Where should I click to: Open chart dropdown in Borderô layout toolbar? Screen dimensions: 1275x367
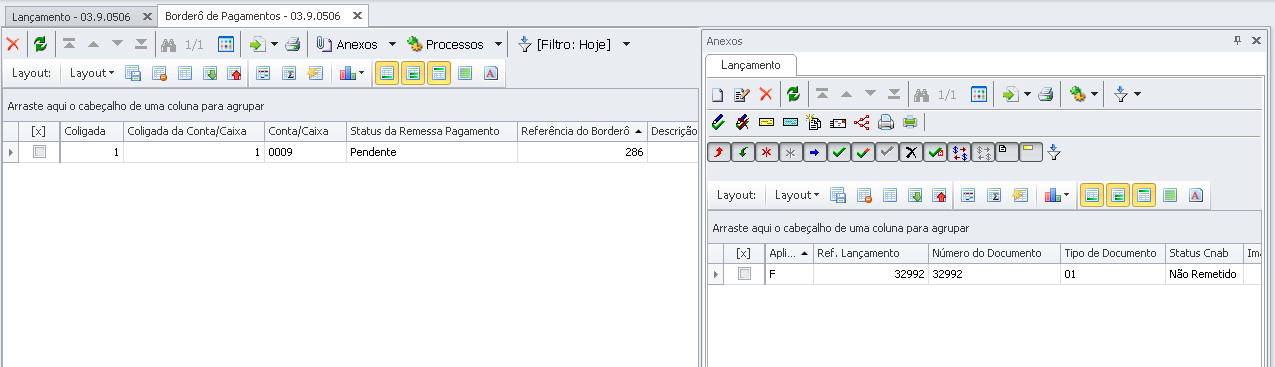tap(362, 73)
